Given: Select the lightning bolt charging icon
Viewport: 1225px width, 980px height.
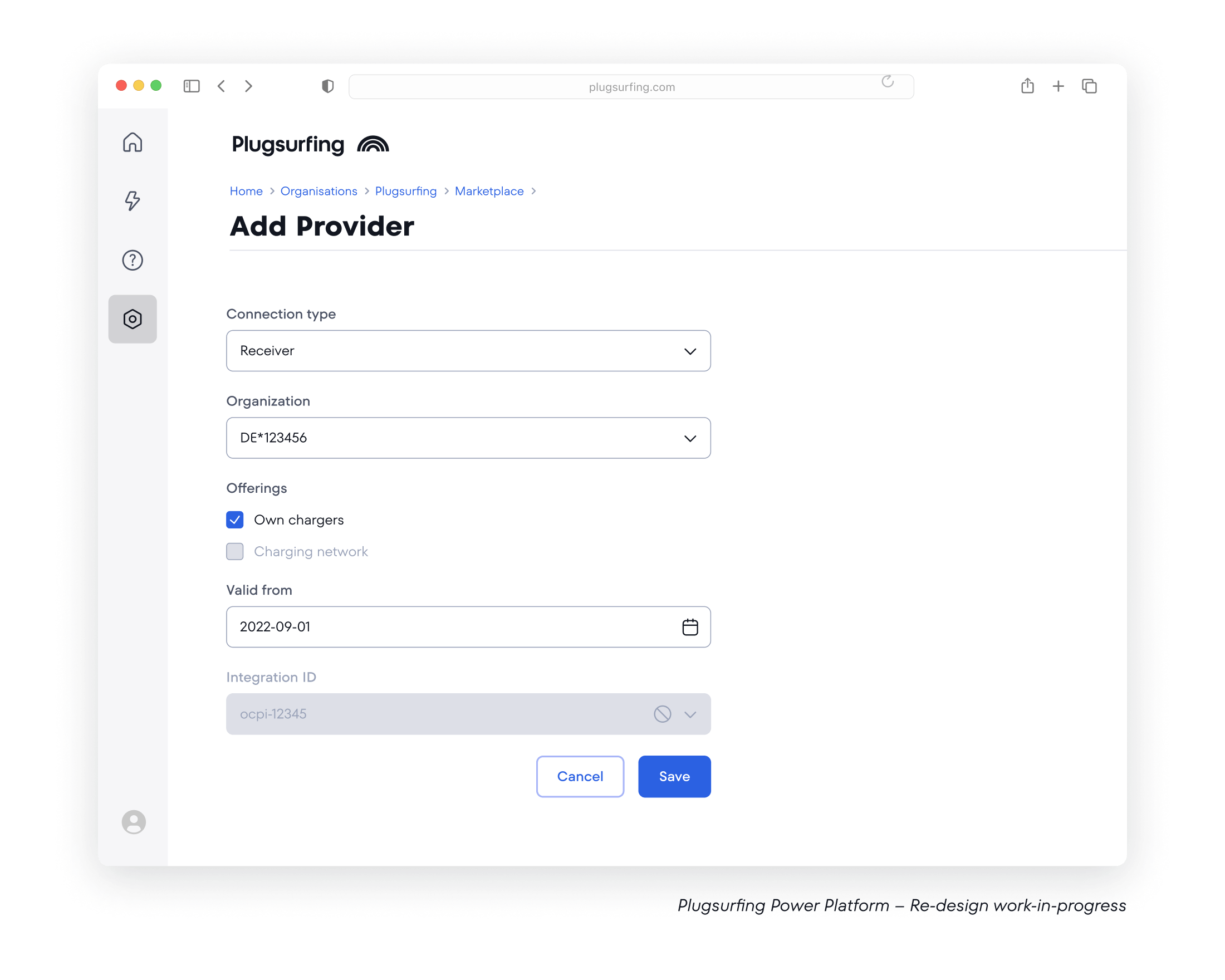Looking at the screenshot, I should tap(133, 200).
